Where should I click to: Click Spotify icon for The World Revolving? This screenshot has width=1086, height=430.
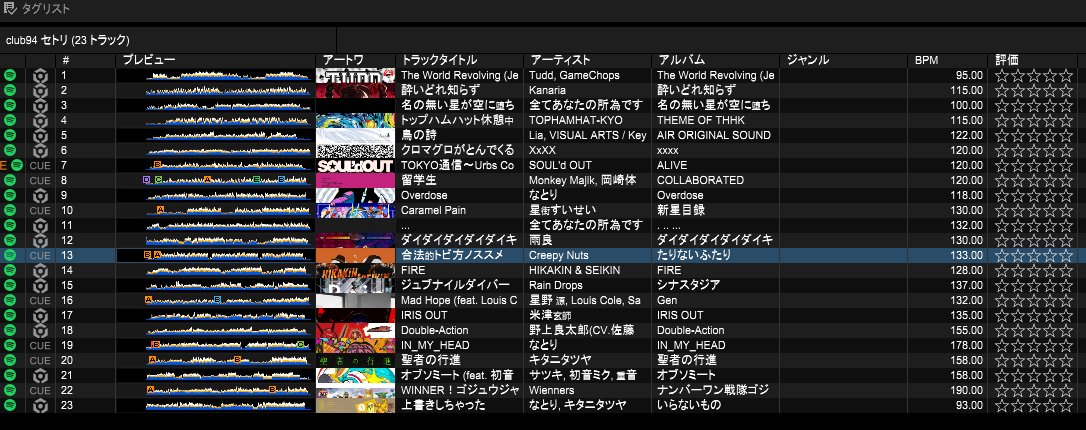pos(10,75)
